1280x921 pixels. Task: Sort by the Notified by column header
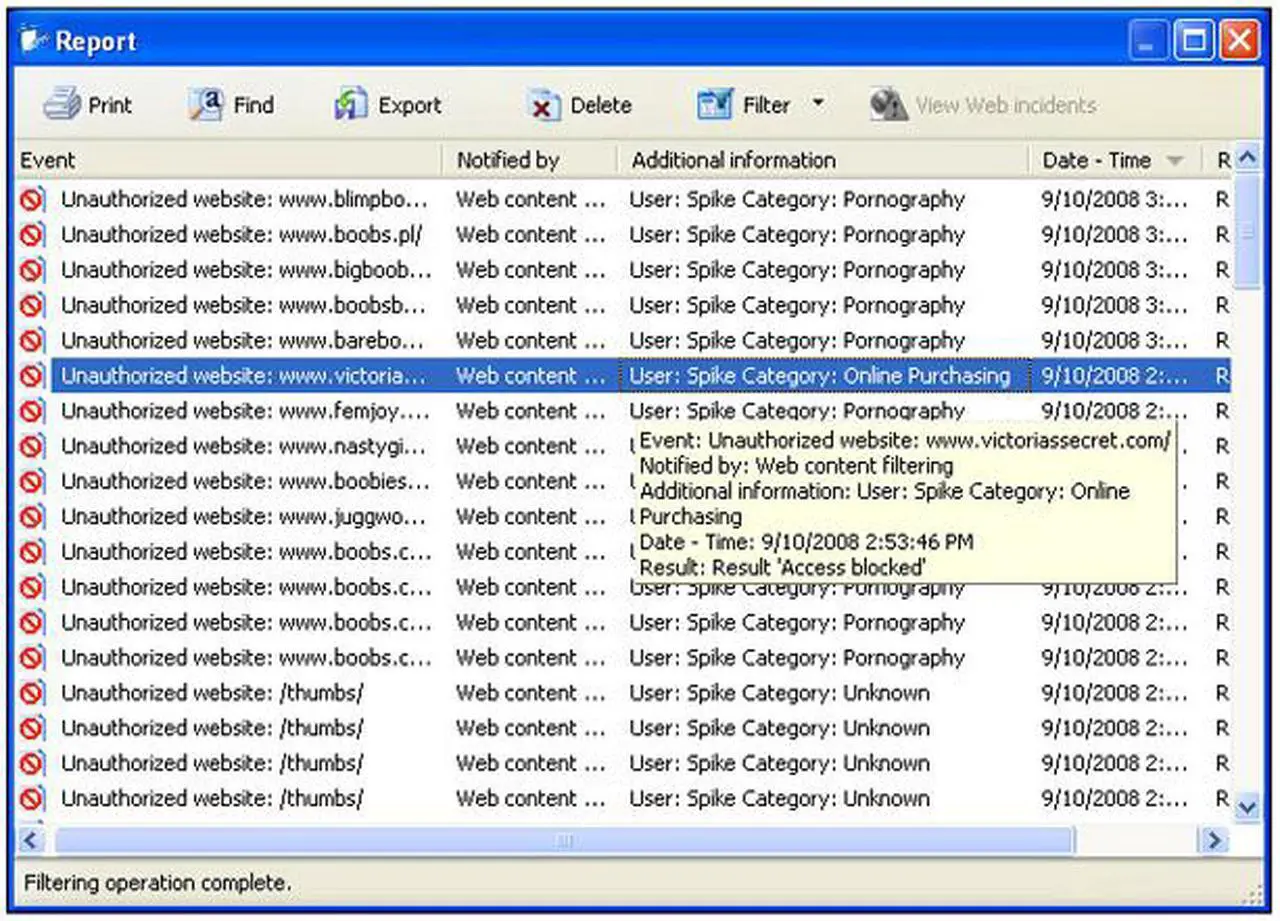coord(530,160)
